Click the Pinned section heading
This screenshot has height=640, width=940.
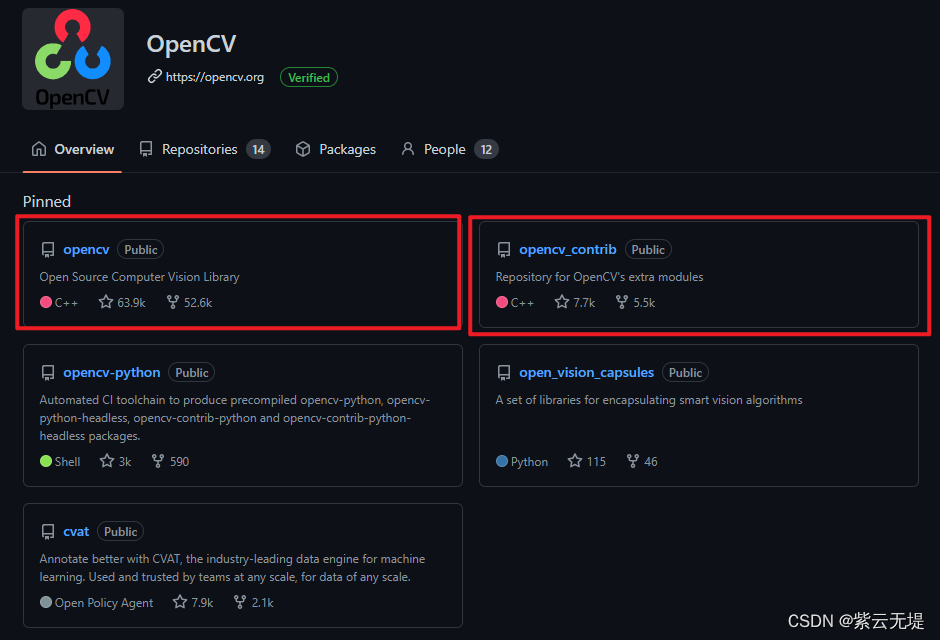click(47, 201)
